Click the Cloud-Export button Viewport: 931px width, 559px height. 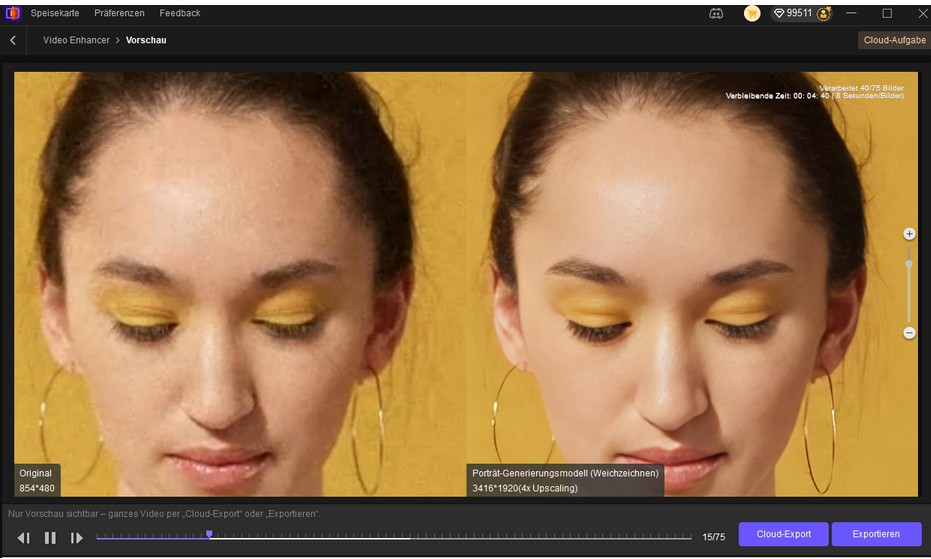[783, 534]
